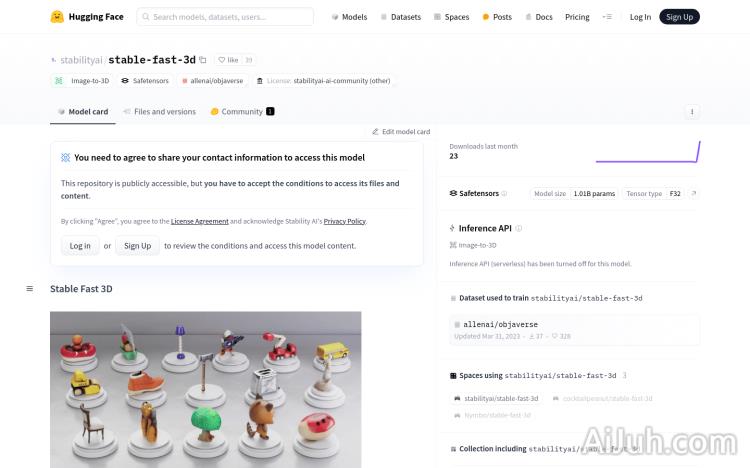Image resolution: width=750 pixels, height=468 pixels.
Task: Select the allenai/objaverse dataset tag
Action: (212, 81)
